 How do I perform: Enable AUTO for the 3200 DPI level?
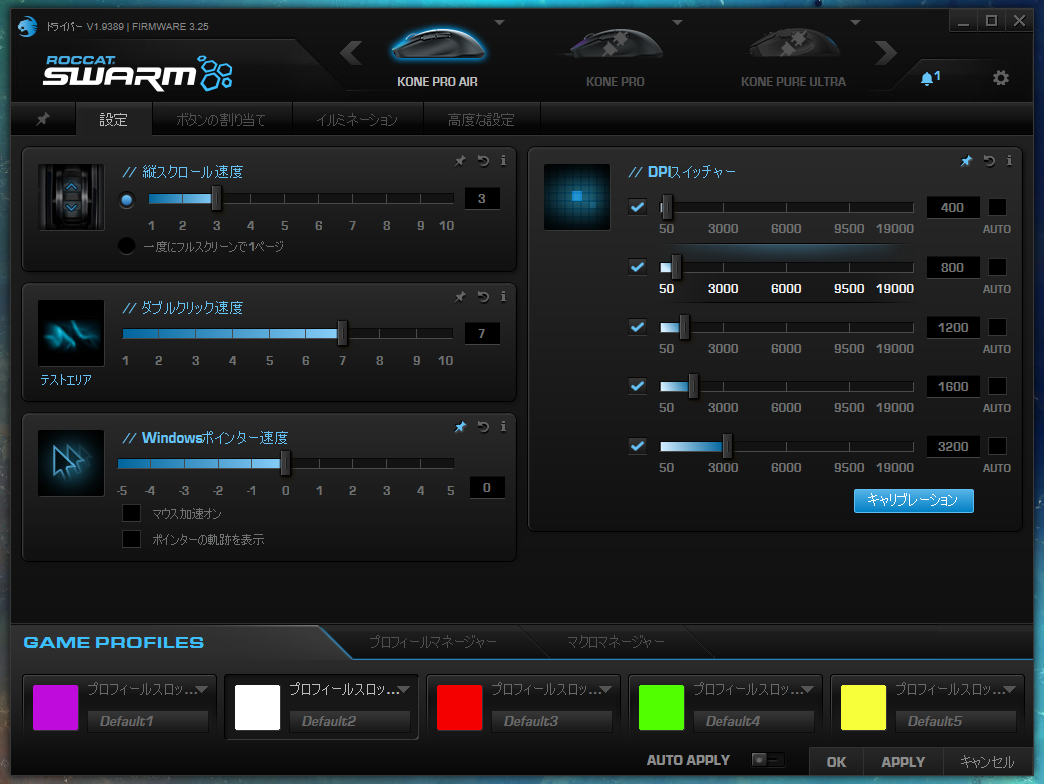(997, 446)
